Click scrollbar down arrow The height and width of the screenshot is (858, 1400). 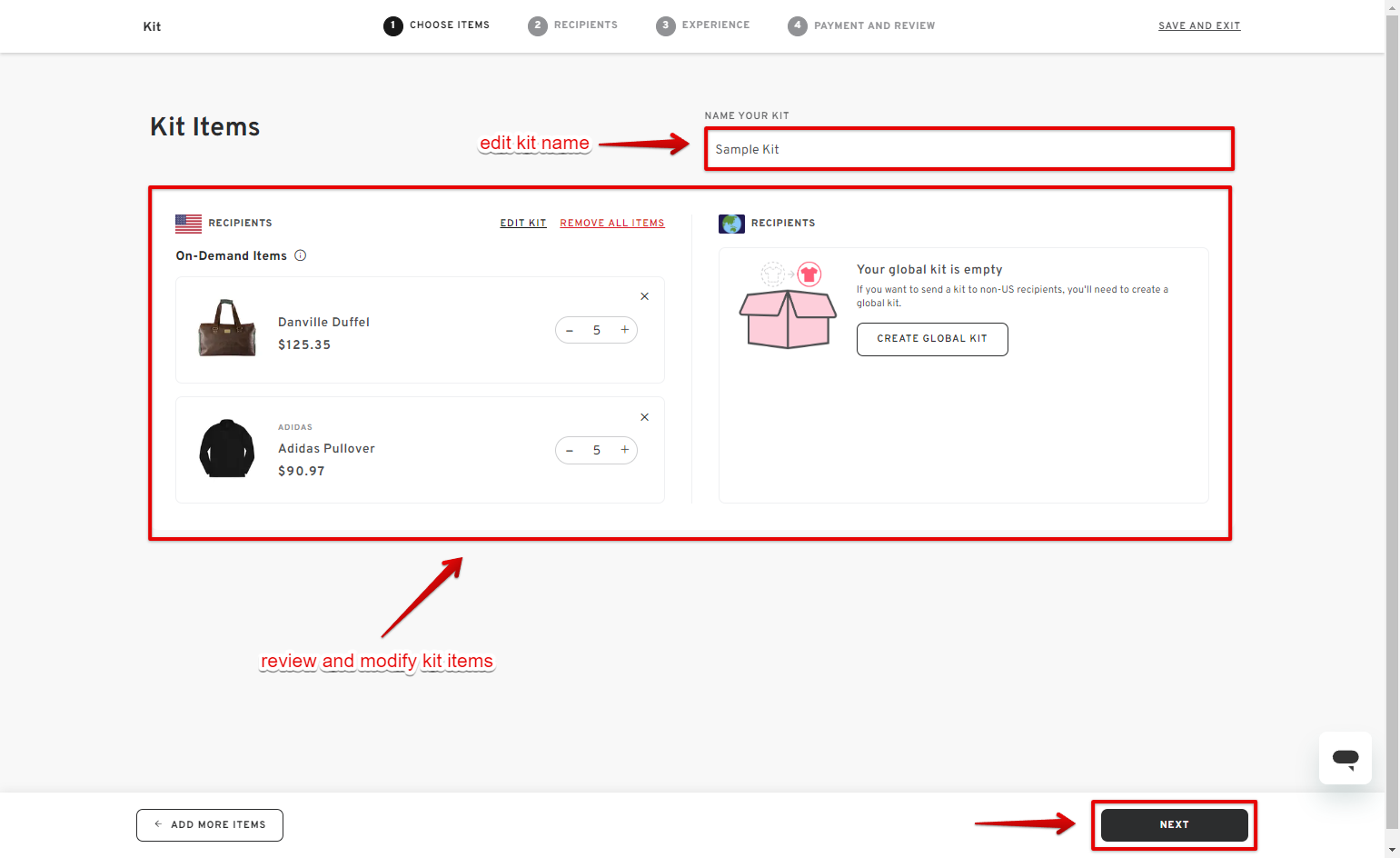click(x=1392, y=850)
